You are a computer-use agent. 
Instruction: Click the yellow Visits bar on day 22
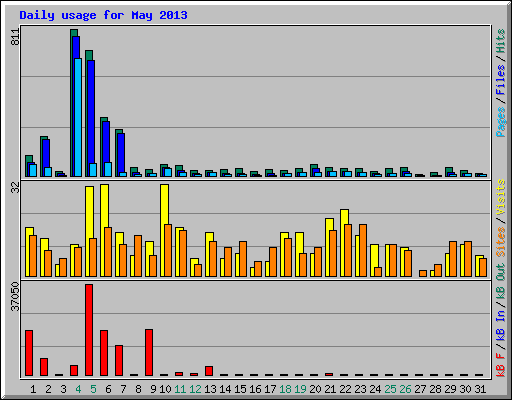click(344, 243)
